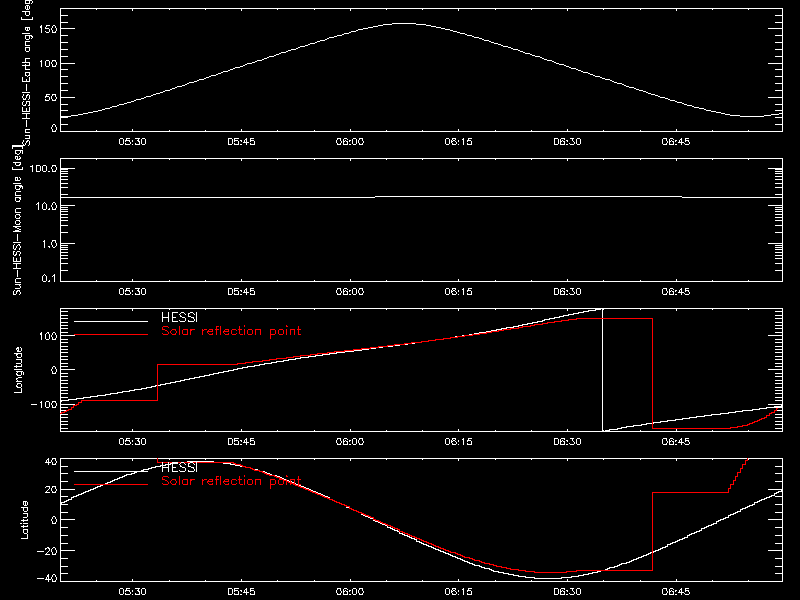
Task: Select 05:45 label under Earth angle plot
Action: tap(241, 142)
